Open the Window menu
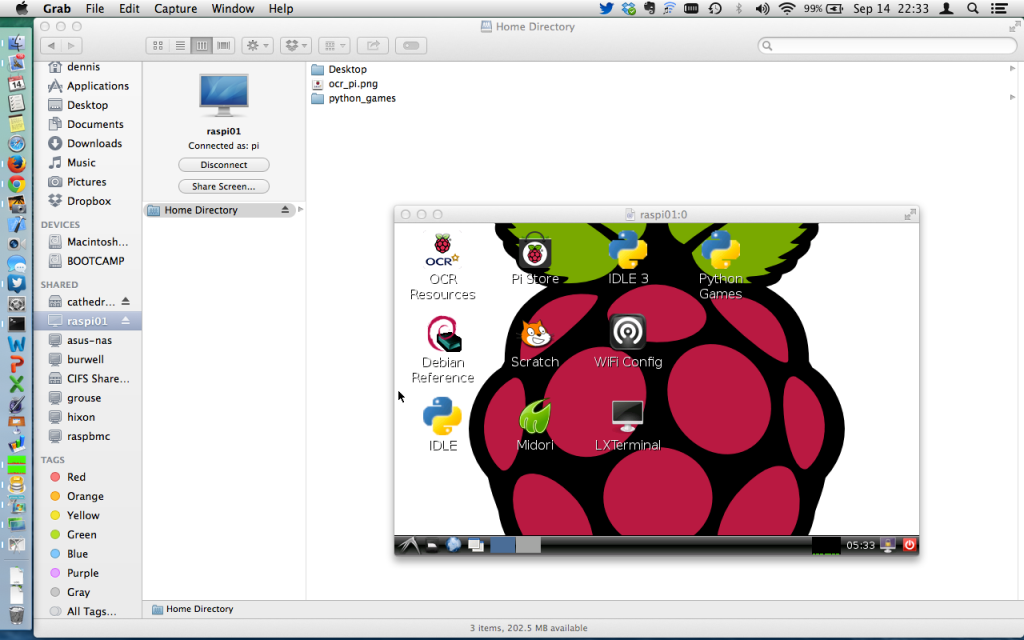This screenshot has height=640, width=1024. coord(232,8)
